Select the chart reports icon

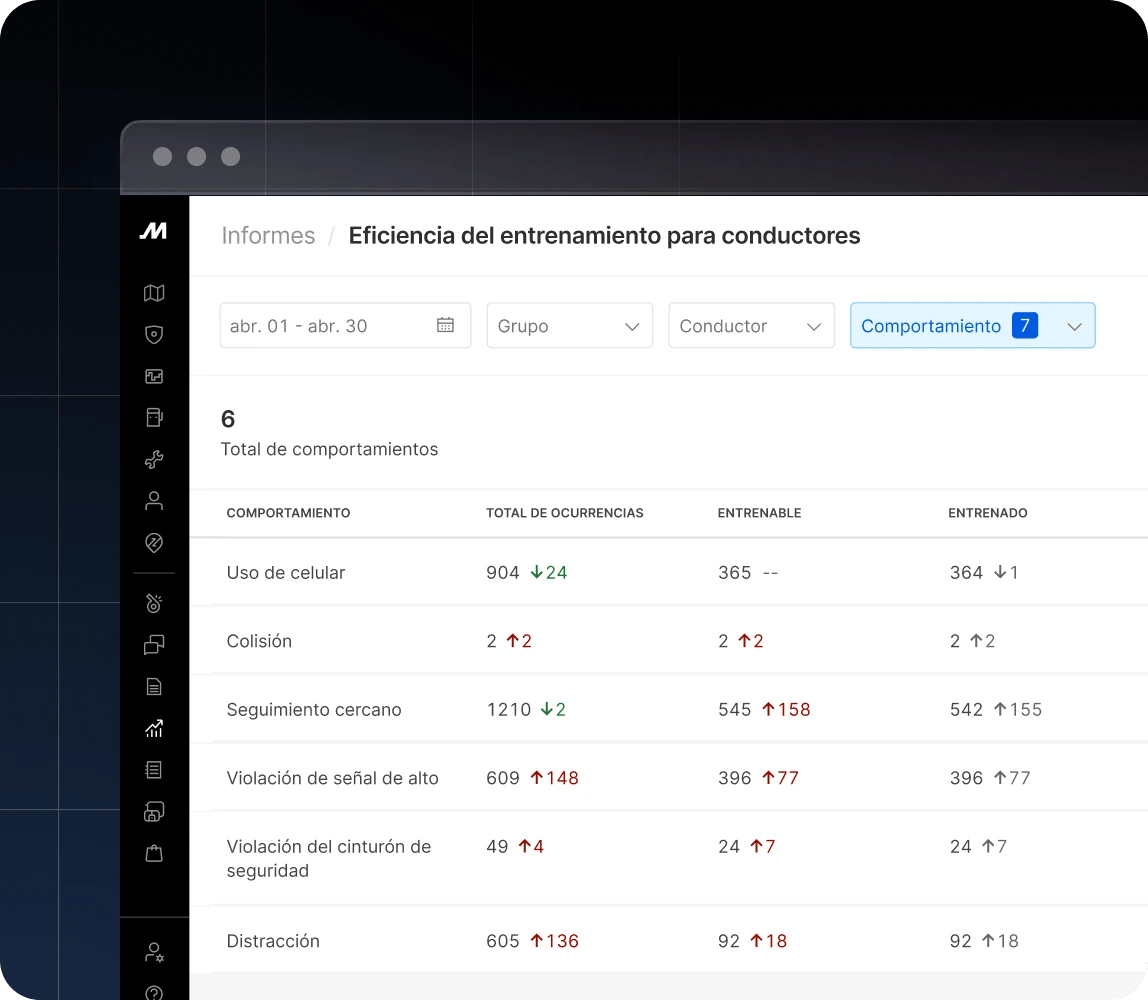[153, 729]
